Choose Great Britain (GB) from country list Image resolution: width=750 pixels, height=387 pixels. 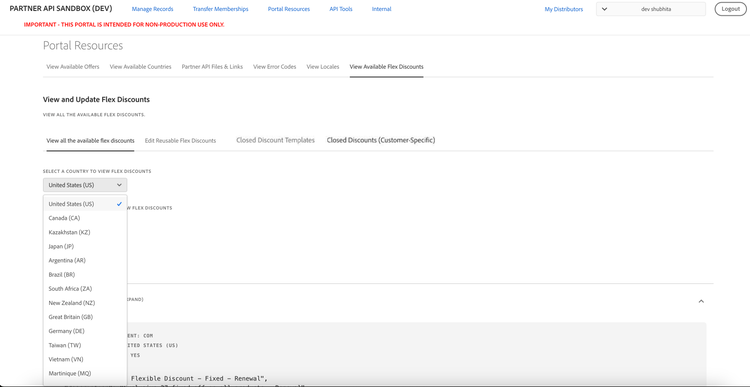click(85, 317)
